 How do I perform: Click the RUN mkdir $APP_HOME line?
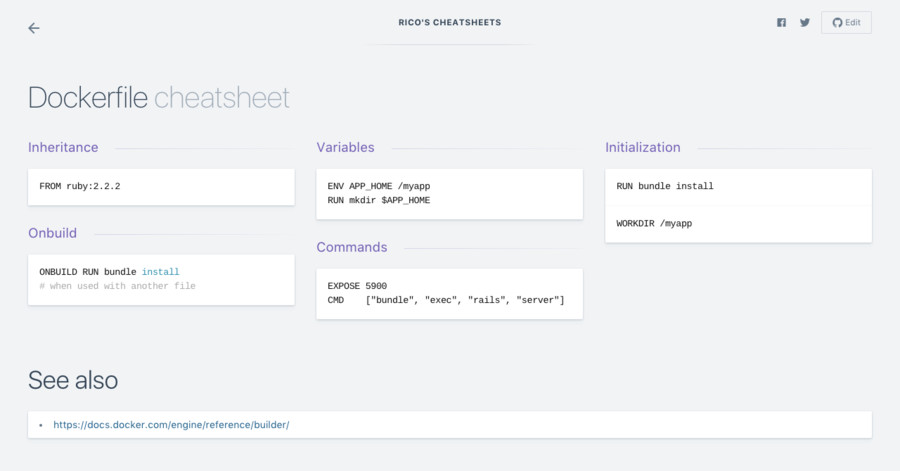pyautogui.click(x=378, y=200)
